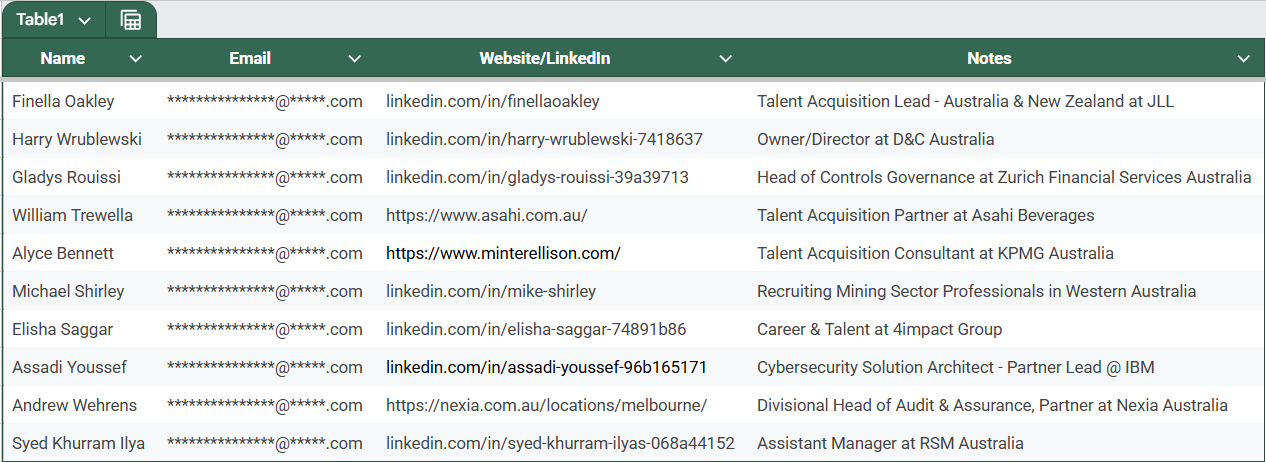Viewport: 1266px width, 462px height.
Task: Select Andrew Wehrens notes cell
Action: click(1005, 405)
